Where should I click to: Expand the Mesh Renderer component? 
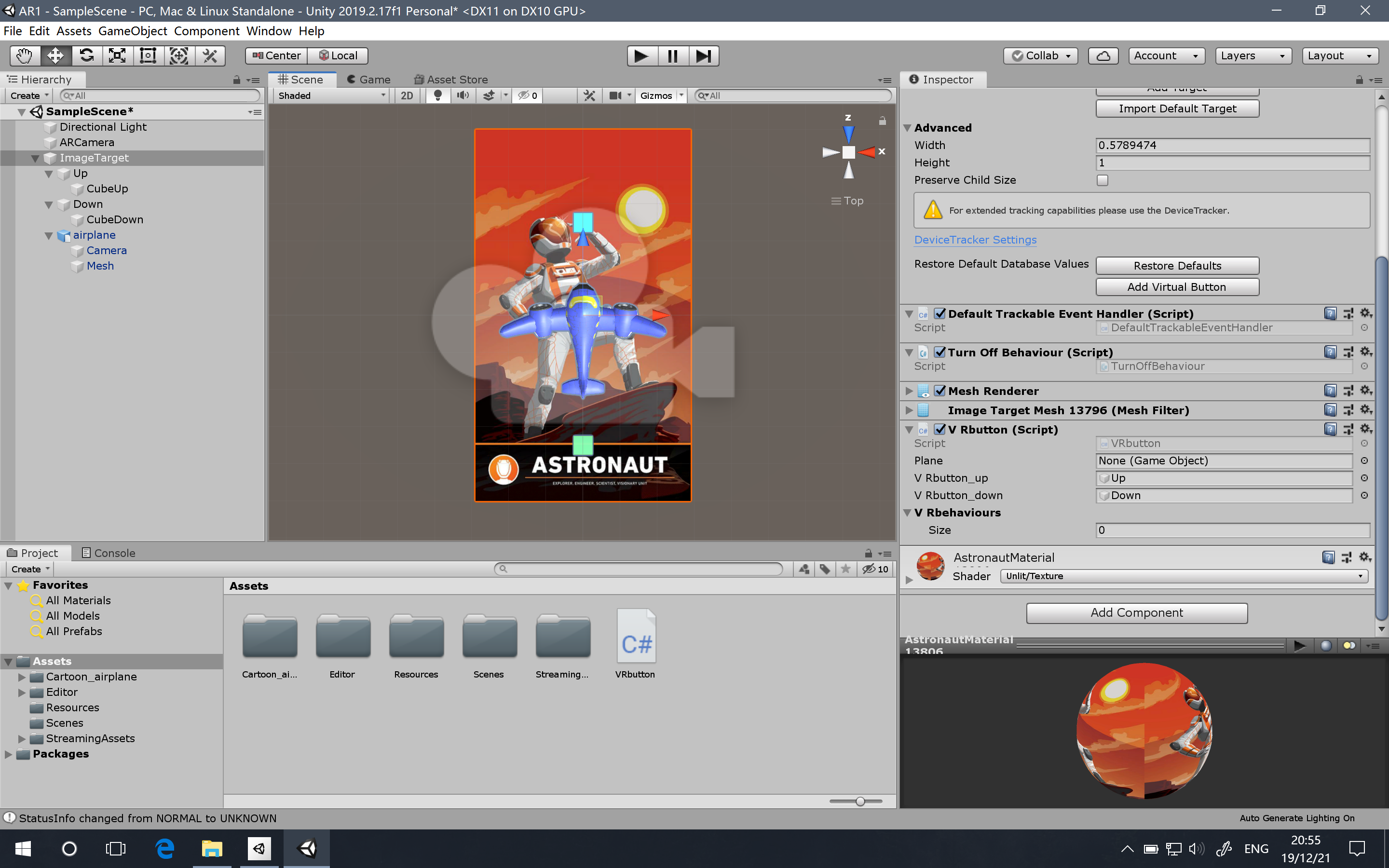point(909,391)
